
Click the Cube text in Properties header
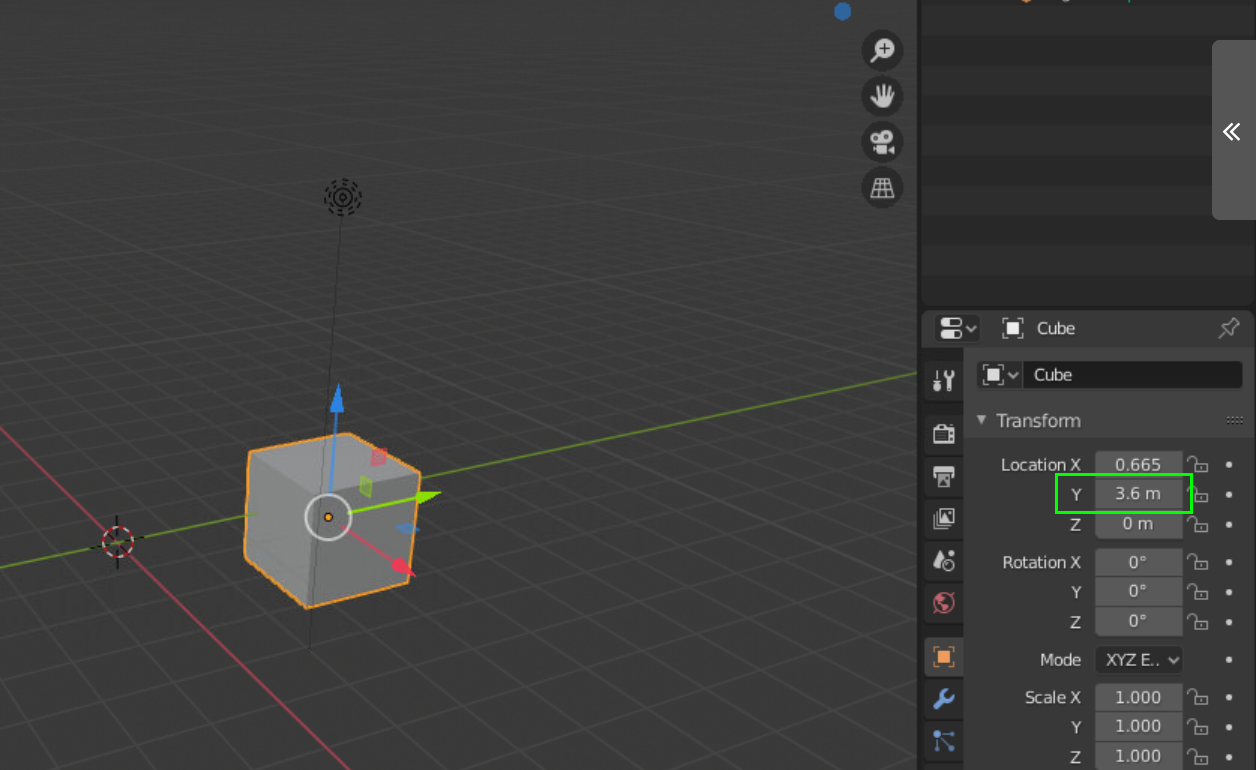(x=1056, y=328)
